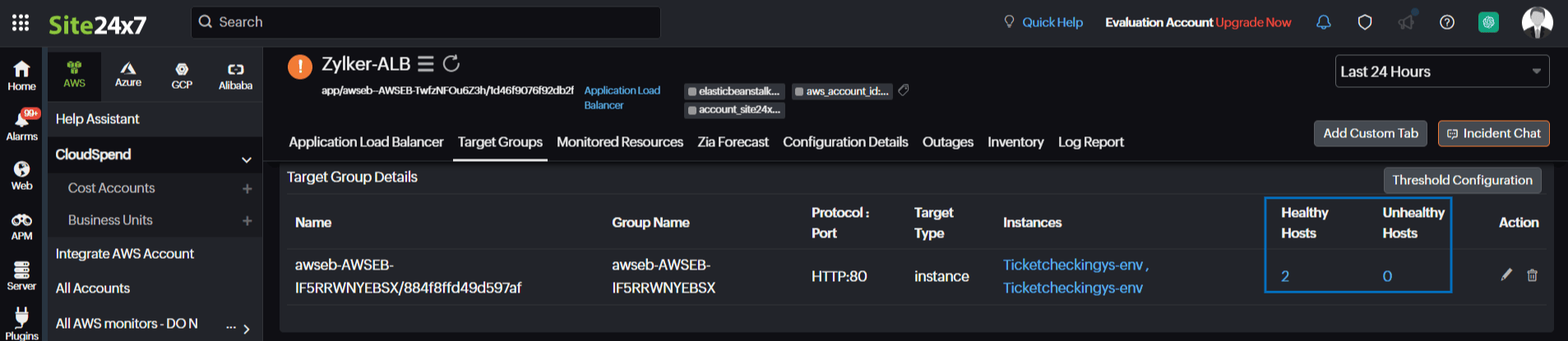The width and height of the screenshot is (1568, 341).
Task: Delete the target group with trash icon
Action: click(1532, 275)
